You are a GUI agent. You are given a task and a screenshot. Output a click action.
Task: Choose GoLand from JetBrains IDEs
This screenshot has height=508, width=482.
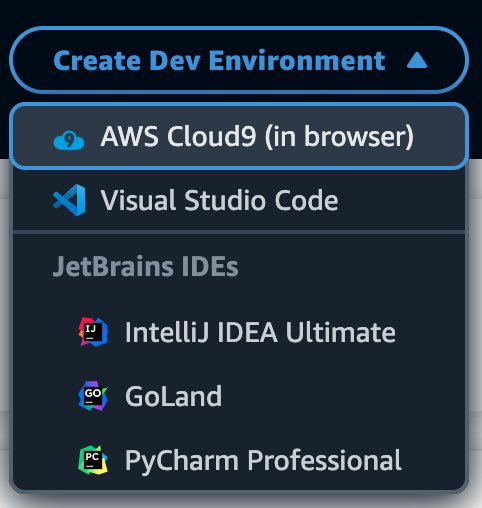[x=239, y=396]
